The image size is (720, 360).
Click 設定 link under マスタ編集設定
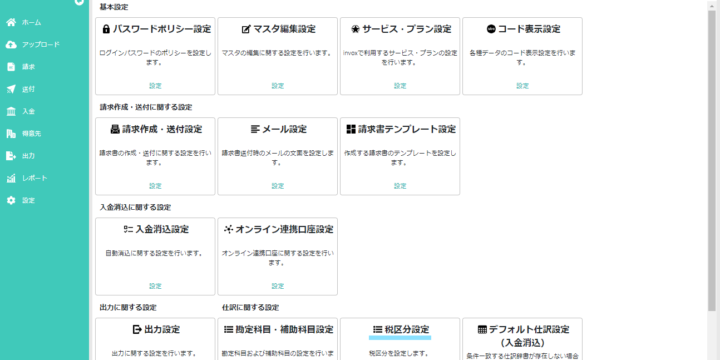coord(278,86)
